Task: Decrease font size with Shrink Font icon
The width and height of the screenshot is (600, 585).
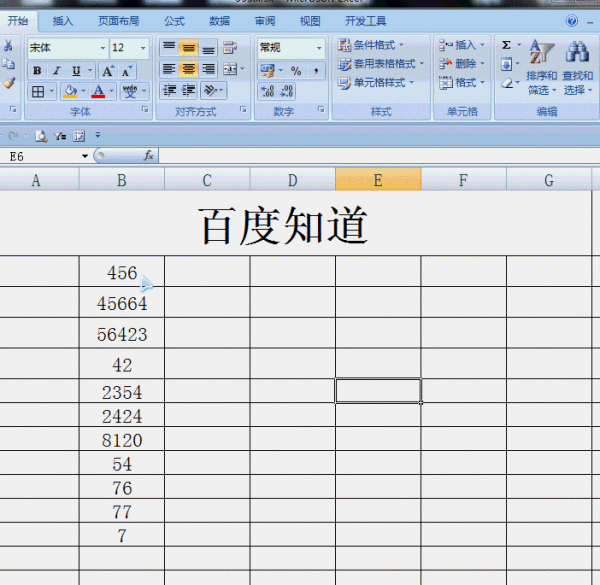Action: [x=127, y=71]
